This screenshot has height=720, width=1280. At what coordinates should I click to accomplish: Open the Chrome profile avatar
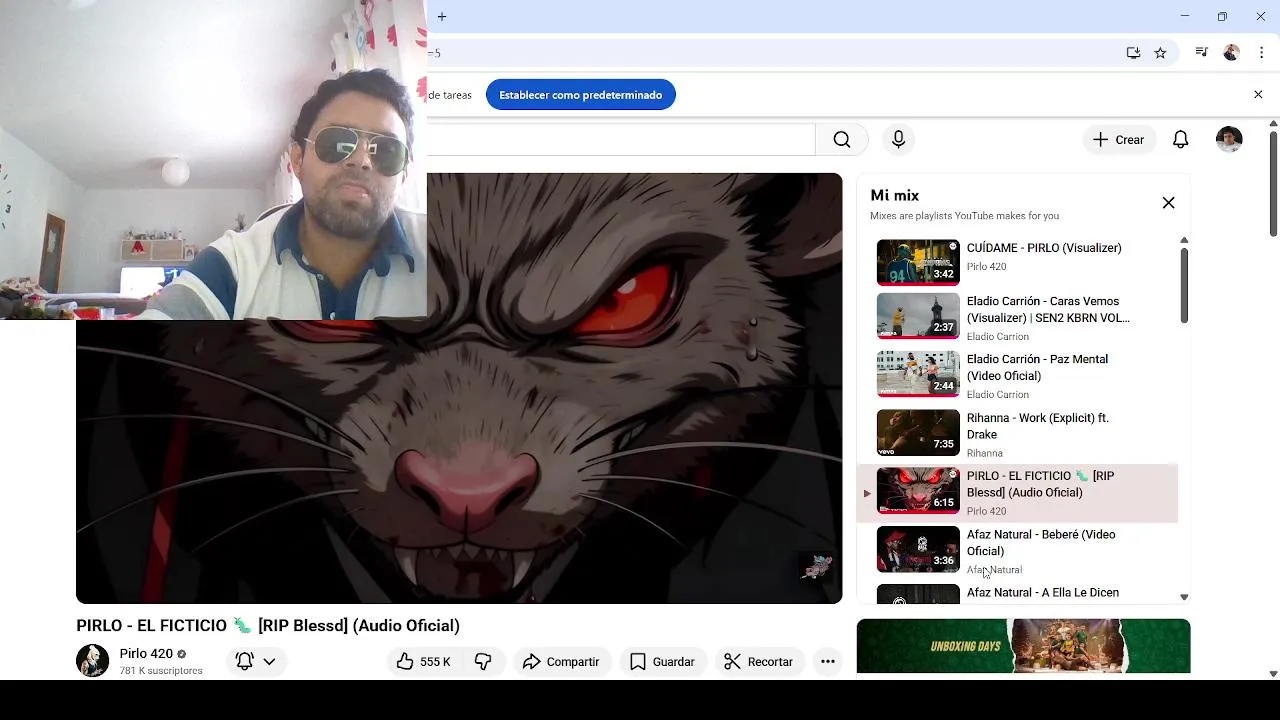[1232, 53]
